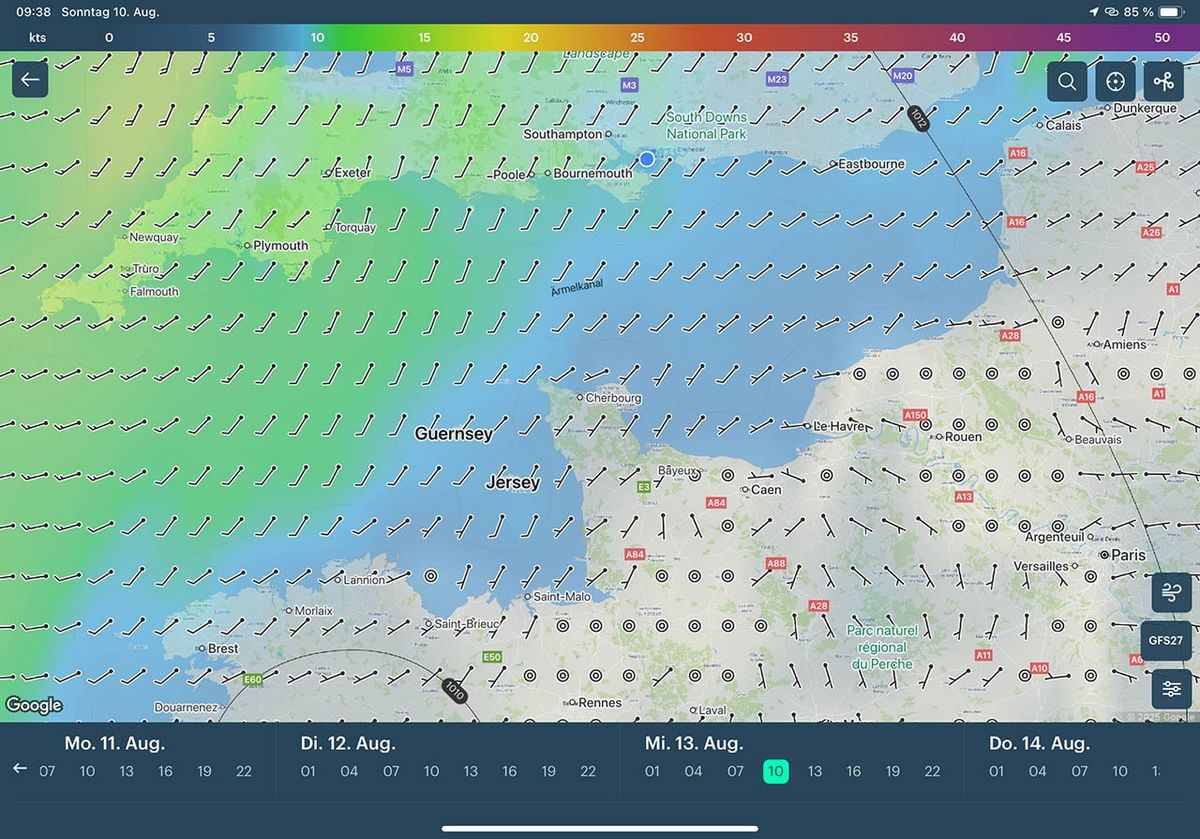The height and width of the screenshot is (839, 1200).
Task: Select 22 o'clock on Mo. 11. Aug.
Action: [x=244, y=771]
